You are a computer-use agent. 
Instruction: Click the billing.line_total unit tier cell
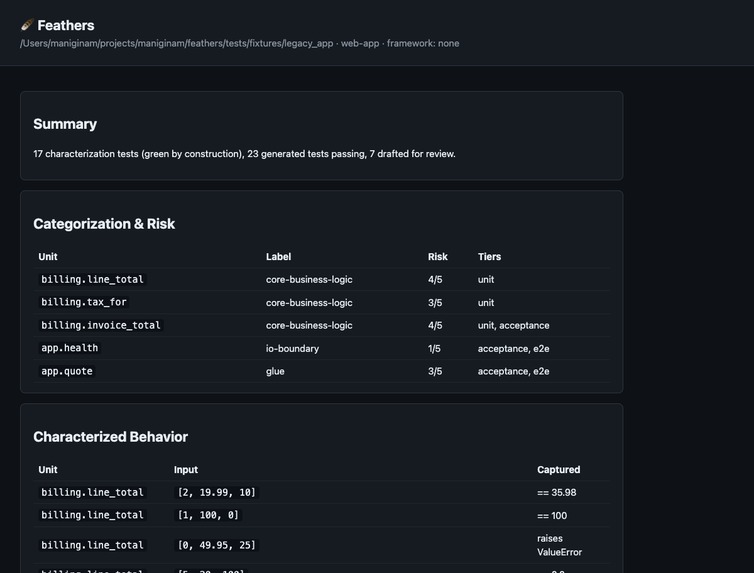(x=486, y=279)
